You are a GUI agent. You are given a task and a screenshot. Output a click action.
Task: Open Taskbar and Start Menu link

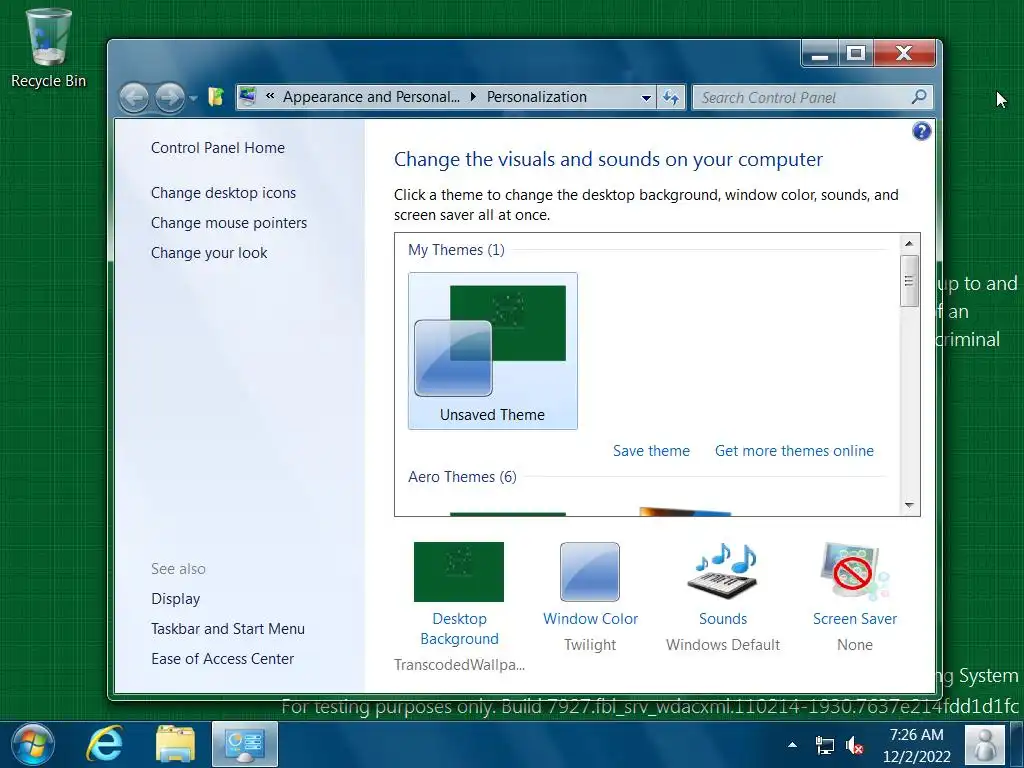pyautogui.click(x=228, y=629)
